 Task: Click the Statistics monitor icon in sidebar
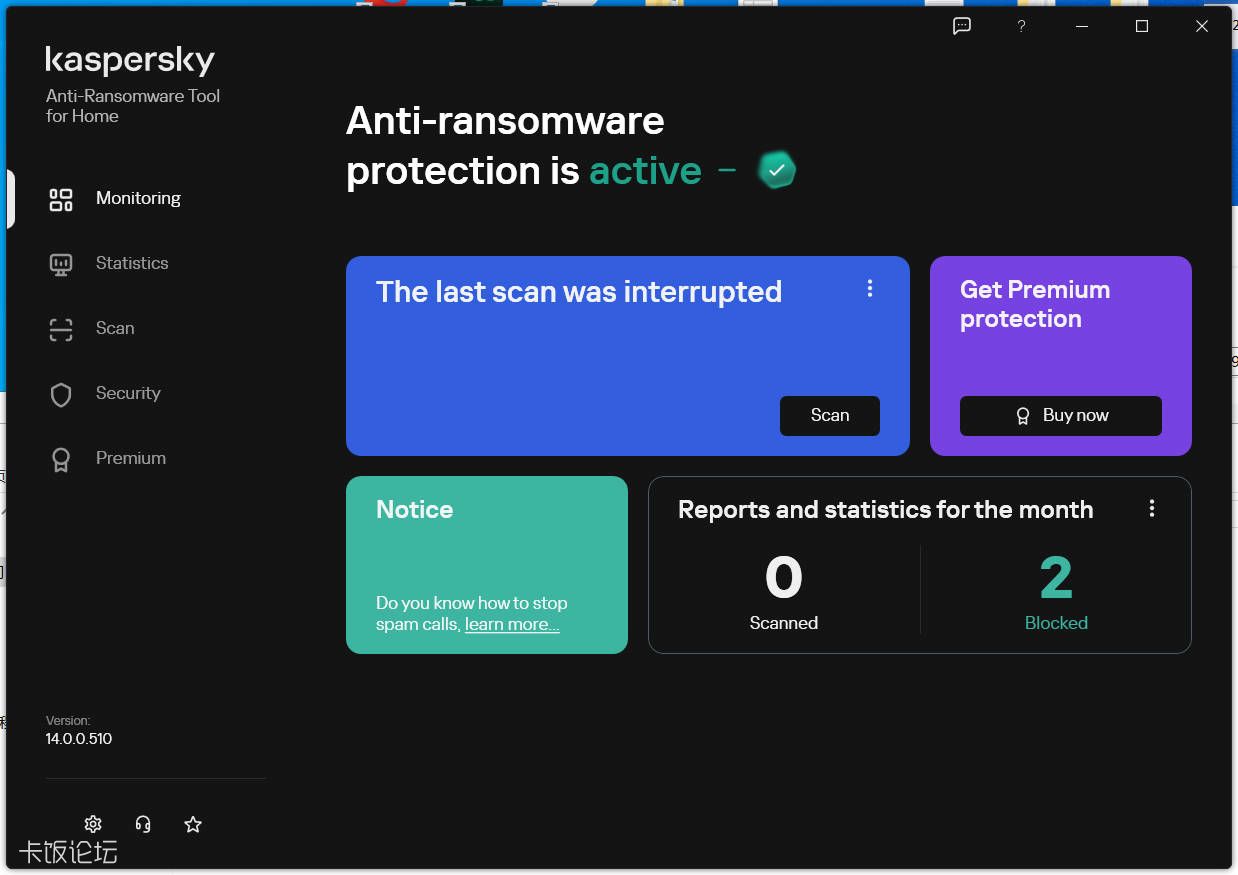61,264
